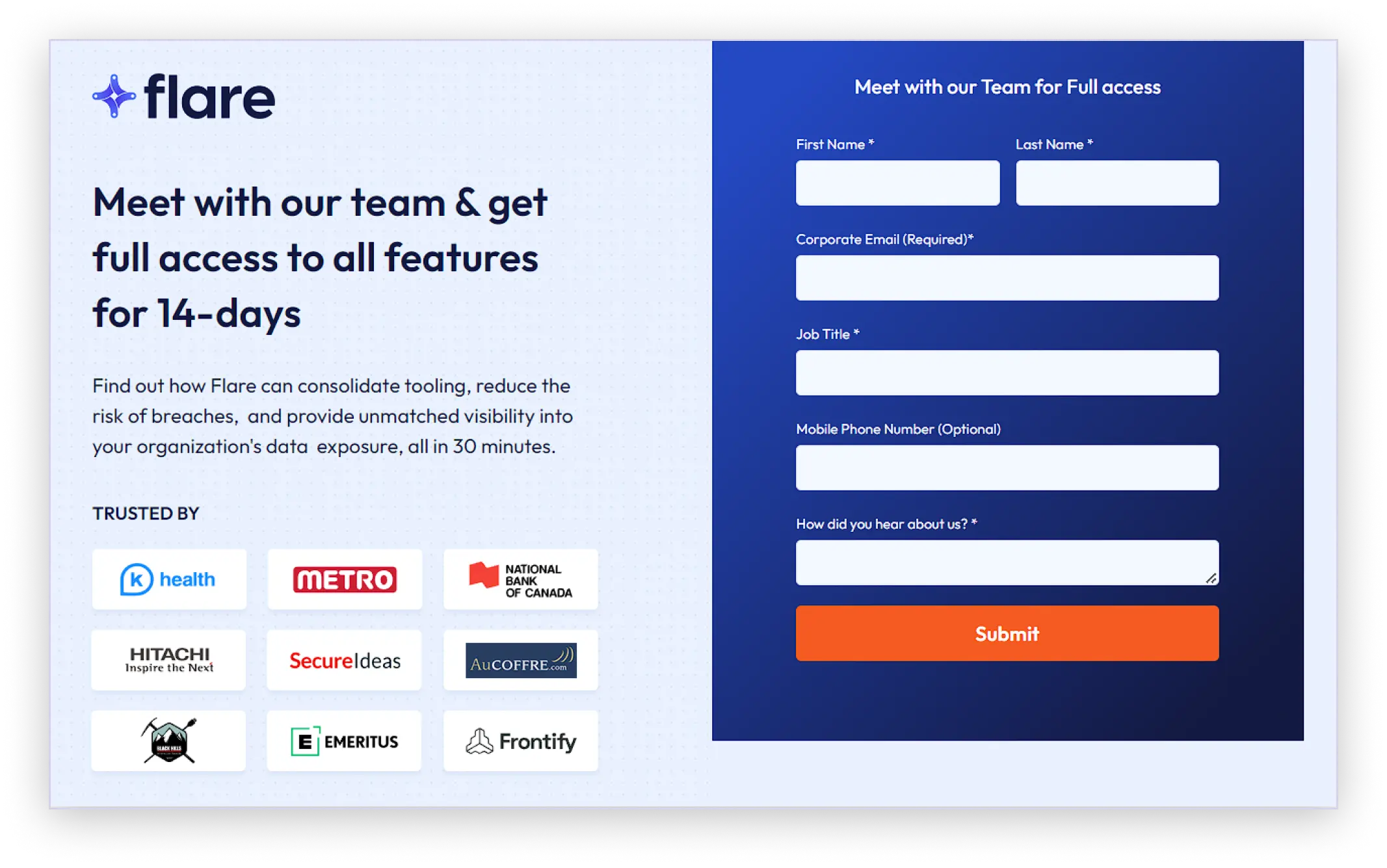Image resolution: width=1387 pixels, height=868 pixels.
Task: Click the Emeritus trusted partner icon
Action: click(x=345, y=741)
